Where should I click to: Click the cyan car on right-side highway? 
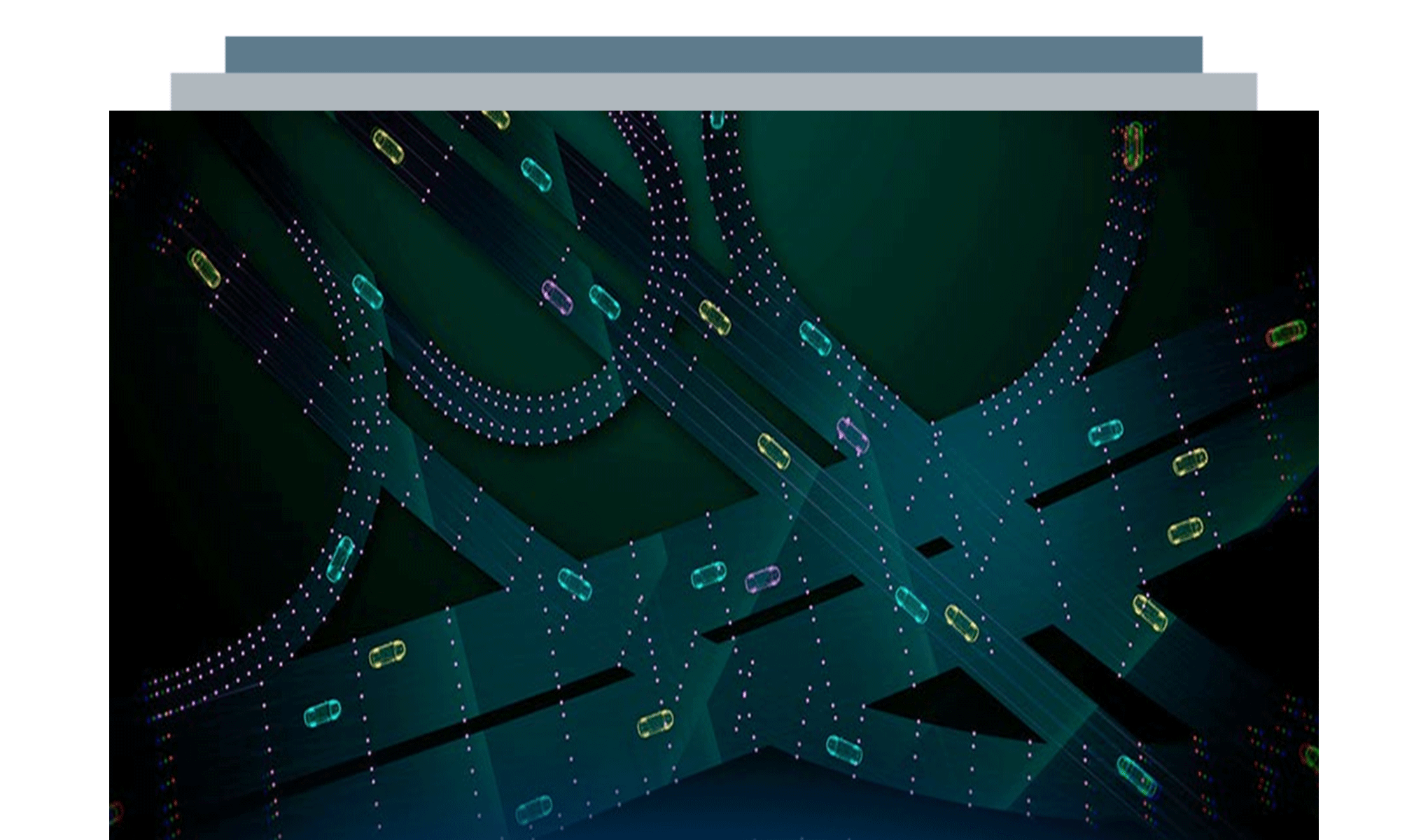[x=1105, y=433]
